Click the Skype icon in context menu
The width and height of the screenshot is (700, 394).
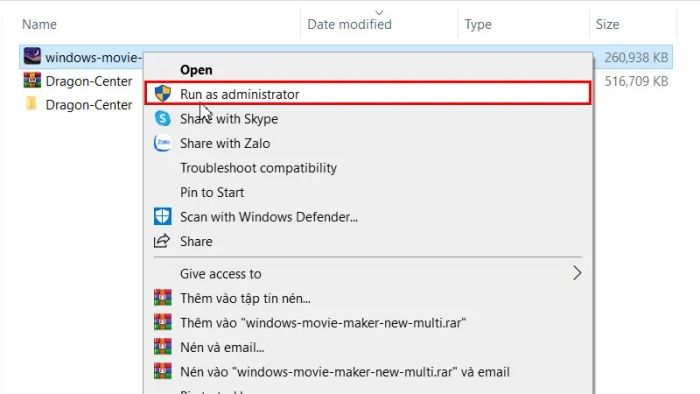click(162, 118)
